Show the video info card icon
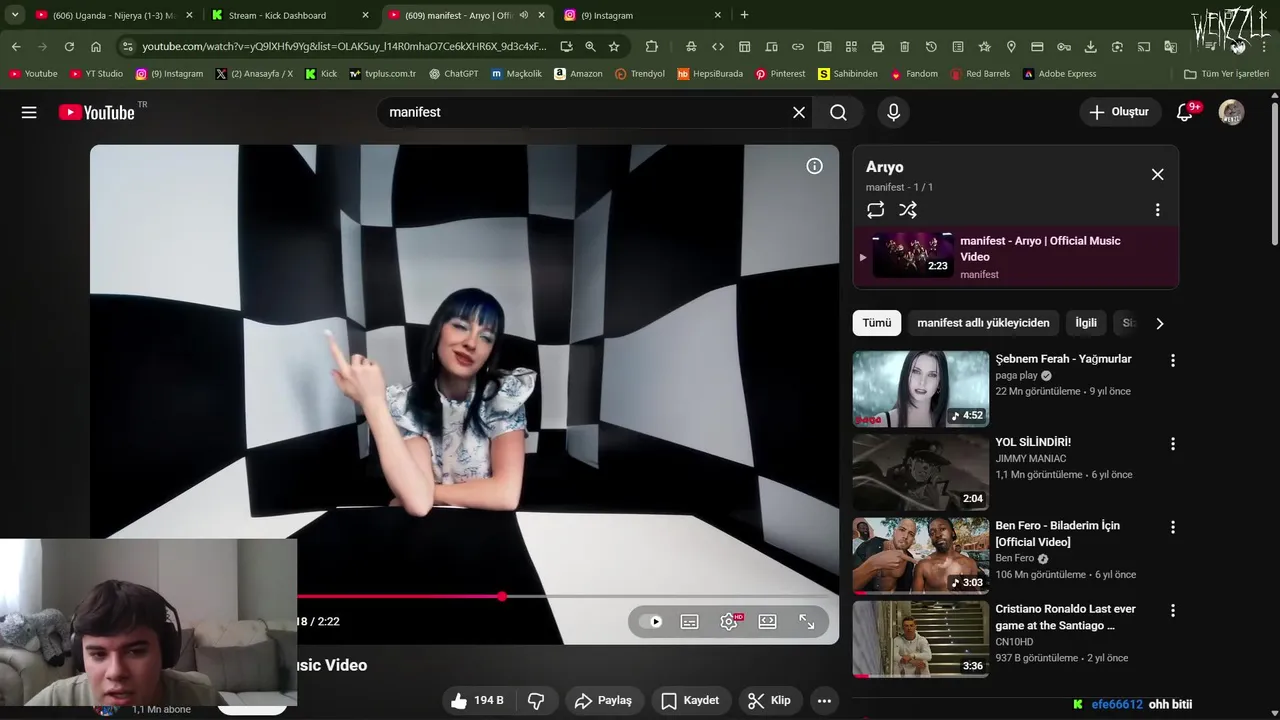This screenshot has width=1280, height=720. pyautogui.click(x=815, y=166)
